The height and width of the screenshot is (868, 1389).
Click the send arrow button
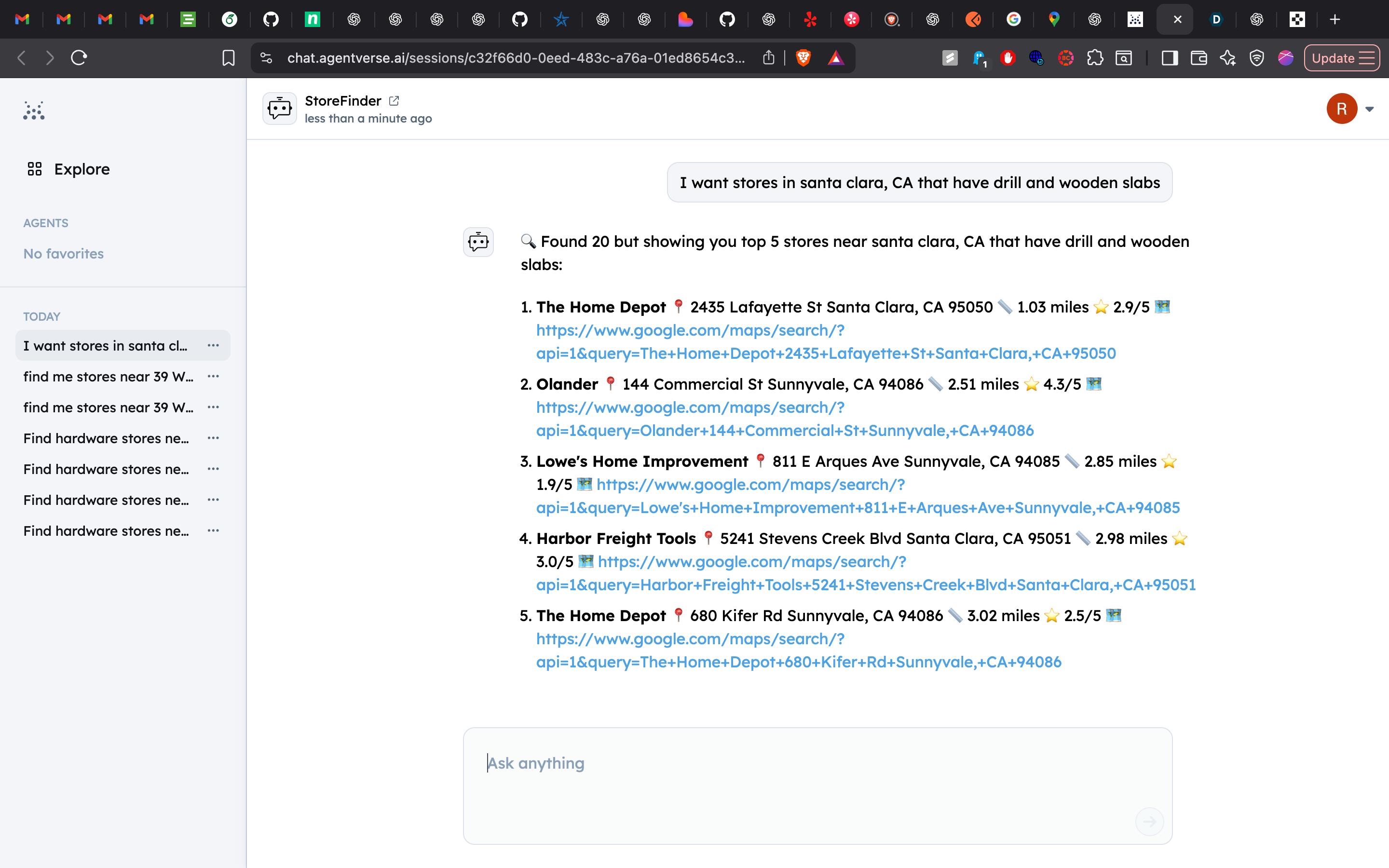pyautogui.click(x=1149, y=821)
